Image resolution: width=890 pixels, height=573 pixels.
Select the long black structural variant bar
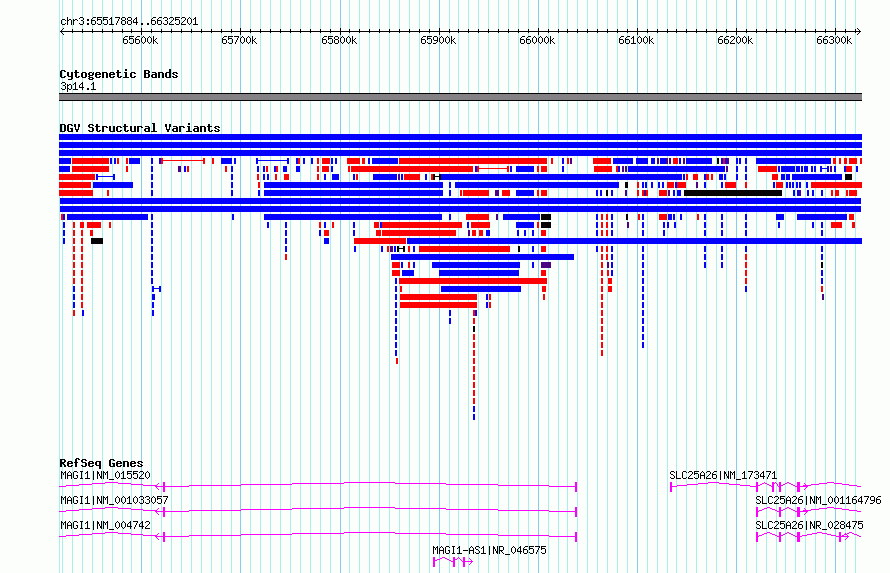(733, 193)
